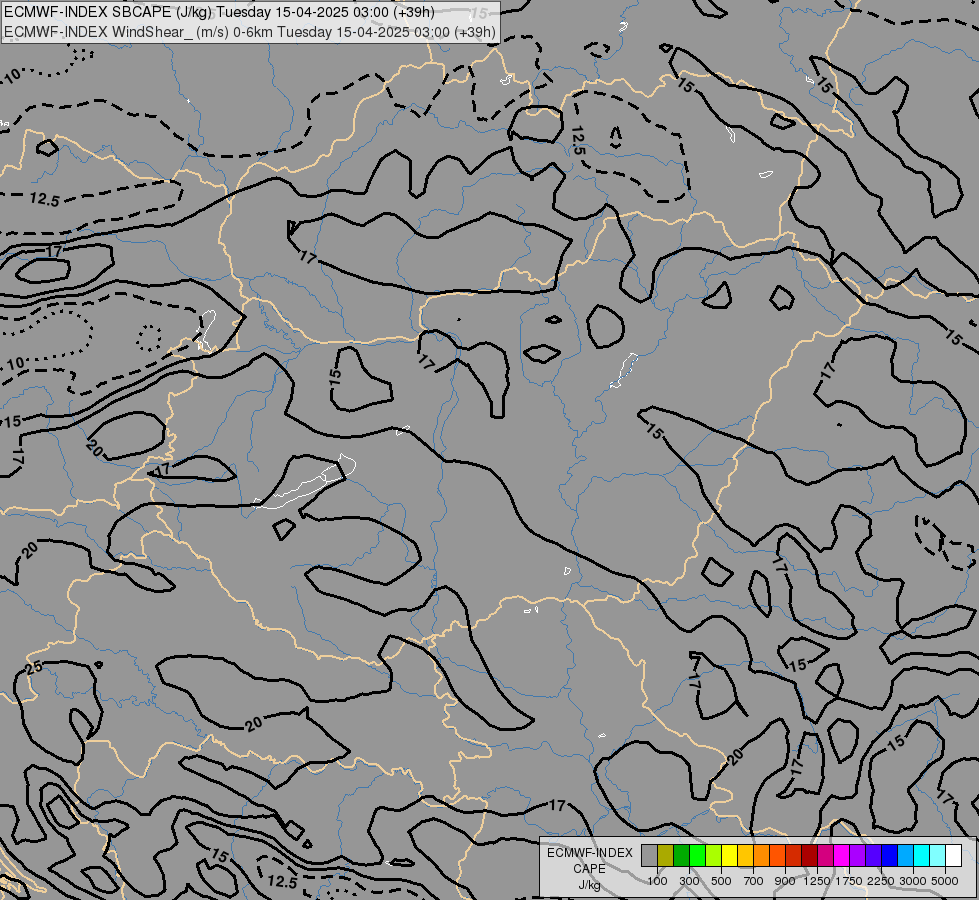979x900 pixels.
Task: Click the ECMWF-INDEX SBCAPE title line
Action: pyautogui.click(x=219, y=12)
